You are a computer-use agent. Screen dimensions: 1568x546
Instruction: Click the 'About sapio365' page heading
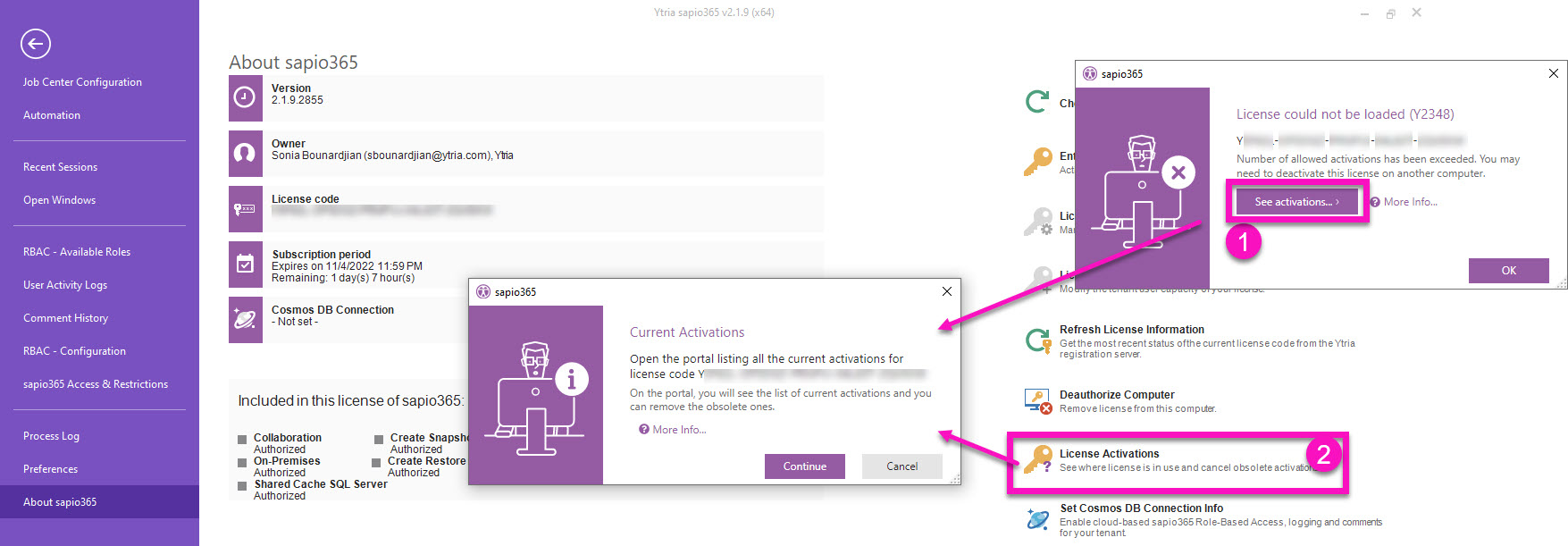293,63
